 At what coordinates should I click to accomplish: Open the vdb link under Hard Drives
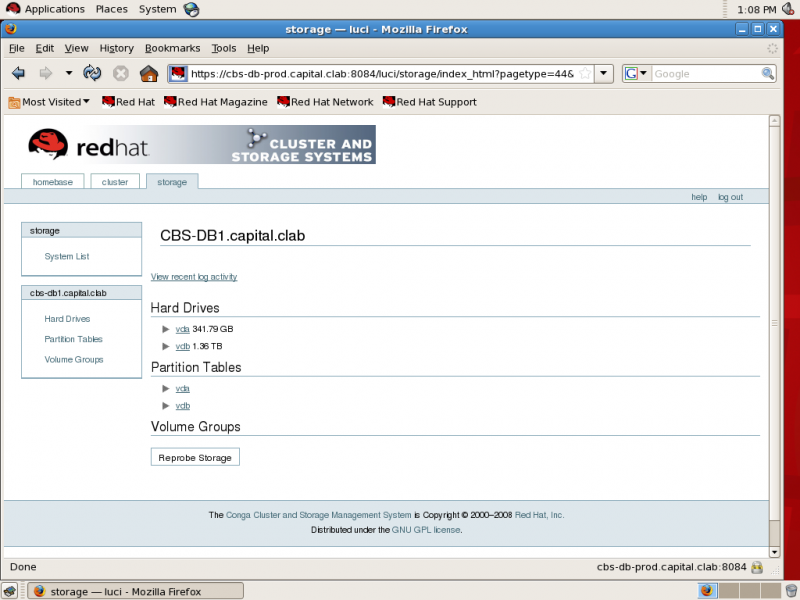click(x=183, y=346)
